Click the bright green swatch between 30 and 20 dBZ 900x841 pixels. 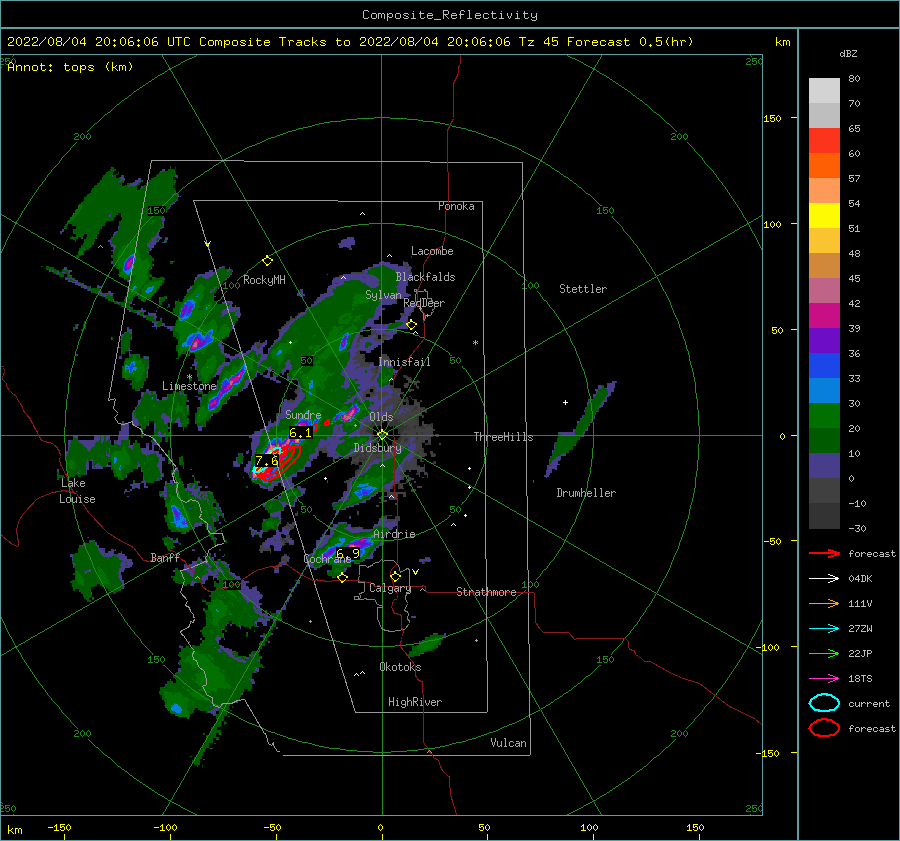(824, 416)
